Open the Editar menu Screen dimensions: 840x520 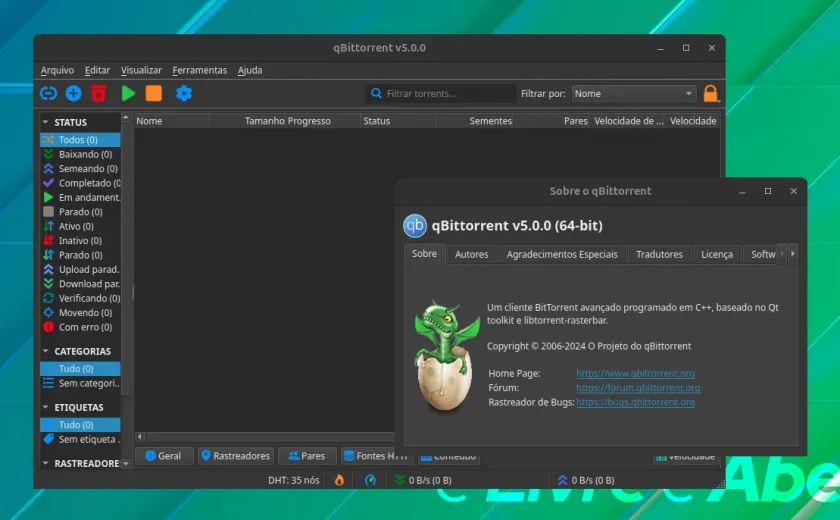[97, 70]
